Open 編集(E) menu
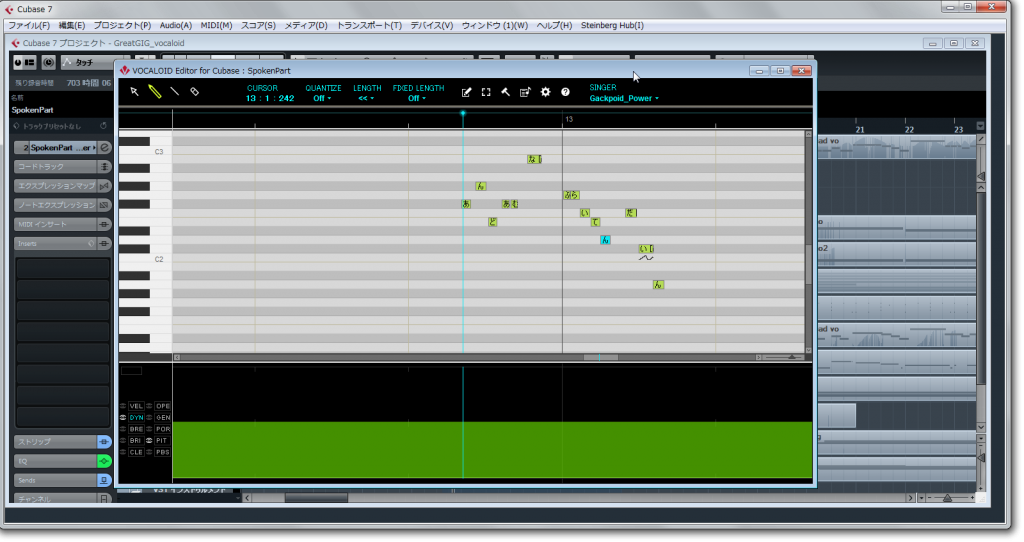The image size is (1024, 542). [x=72, y=25]
